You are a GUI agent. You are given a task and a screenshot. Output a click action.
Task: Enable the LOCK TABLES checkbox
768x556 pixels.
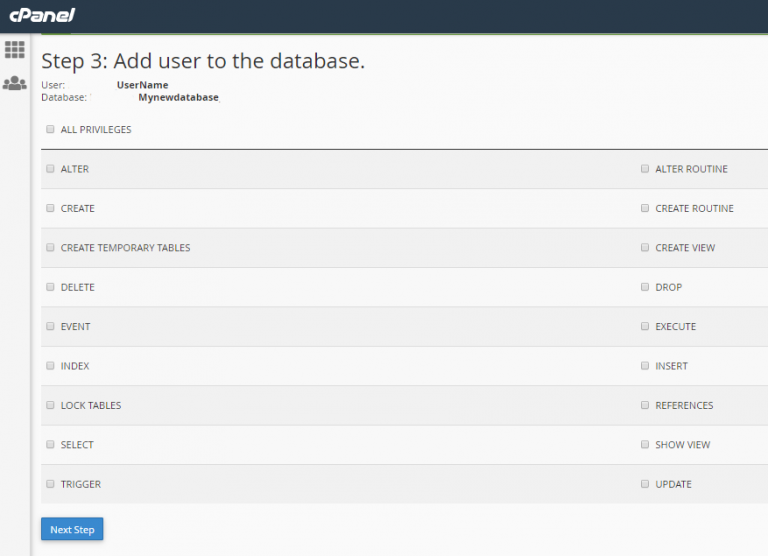tap(50, 405)
